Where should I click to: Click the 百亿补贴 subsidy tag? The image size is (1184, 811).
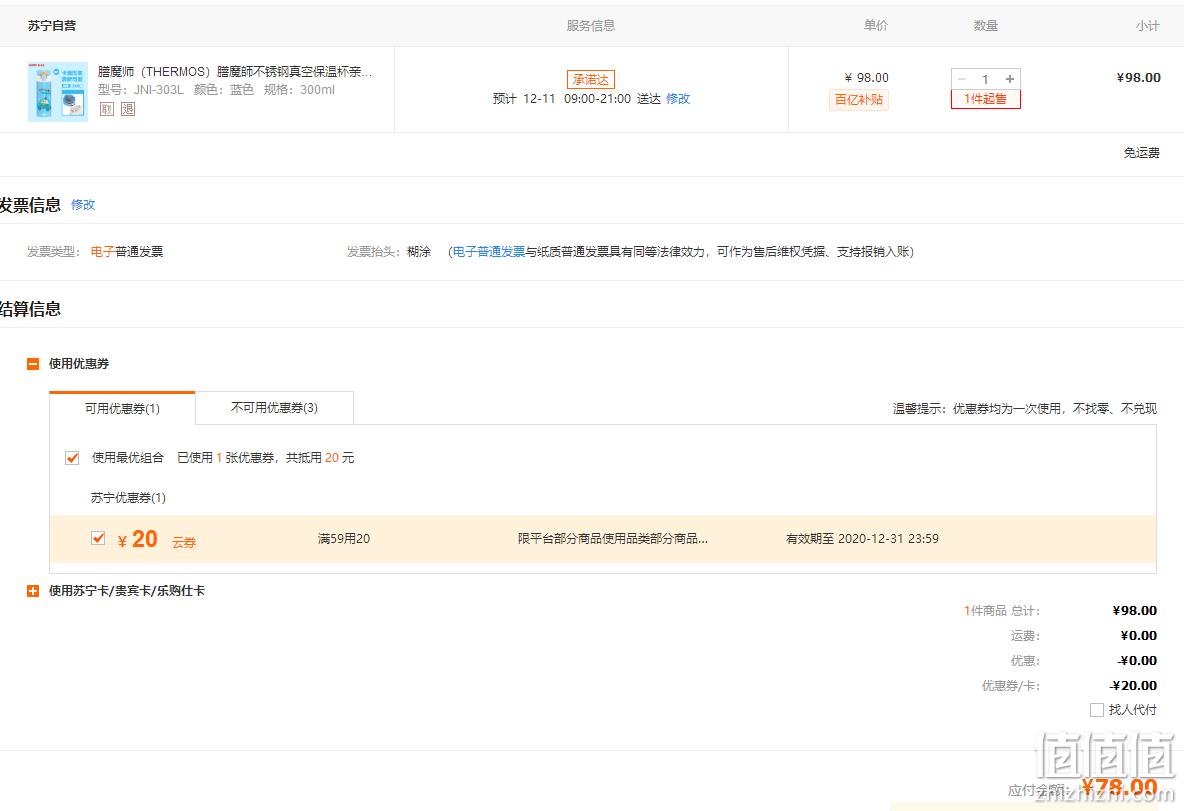(x=859, y=100)
